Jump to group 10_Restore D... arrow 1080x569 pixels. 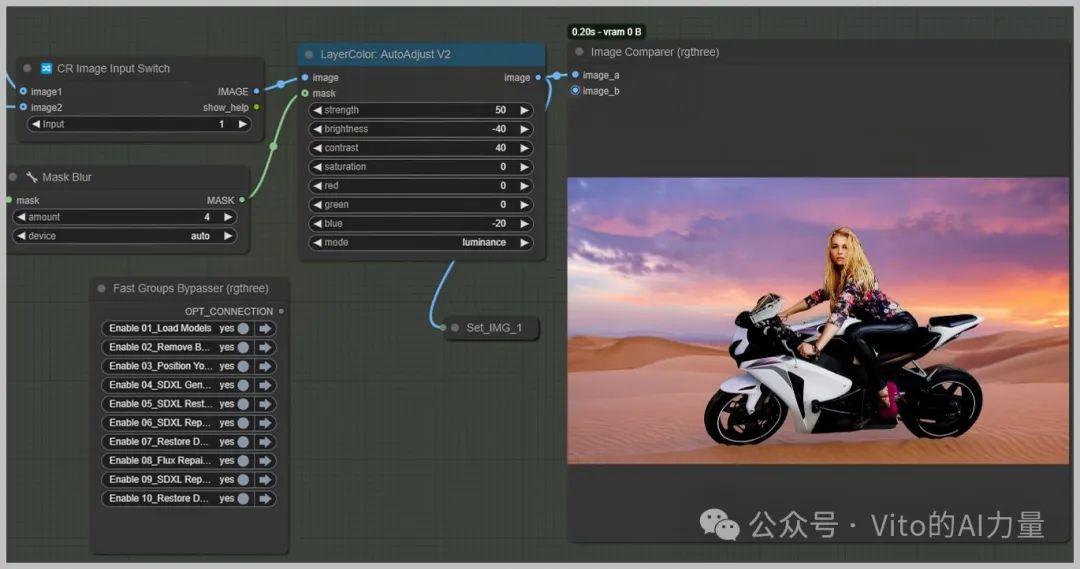pyautogui.click(x=265, y=499)
